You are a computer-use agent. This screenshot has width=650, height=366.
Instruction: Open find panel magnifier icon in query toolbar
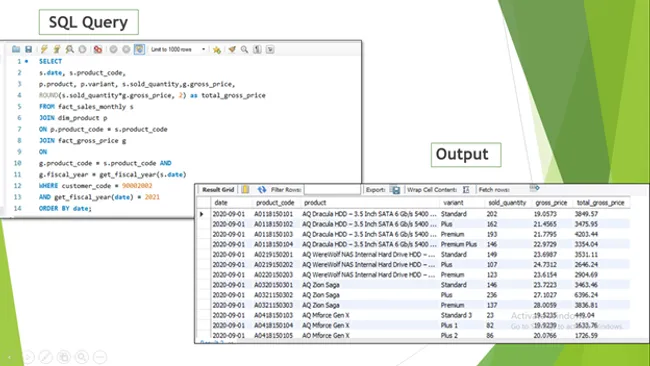pos(245,49)
